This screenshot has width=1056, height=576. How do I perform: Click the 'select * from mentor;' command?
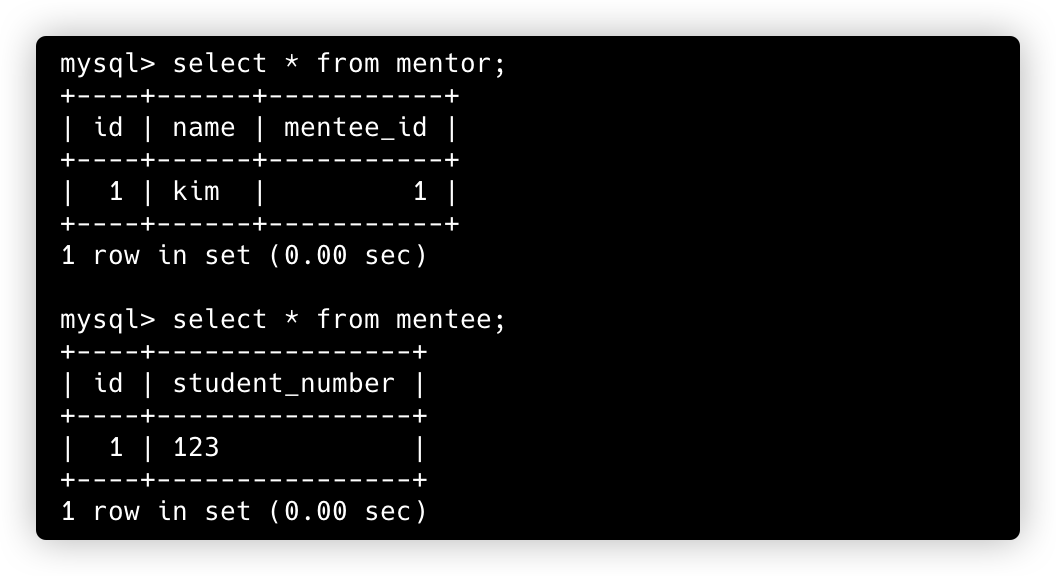[339, 63]
